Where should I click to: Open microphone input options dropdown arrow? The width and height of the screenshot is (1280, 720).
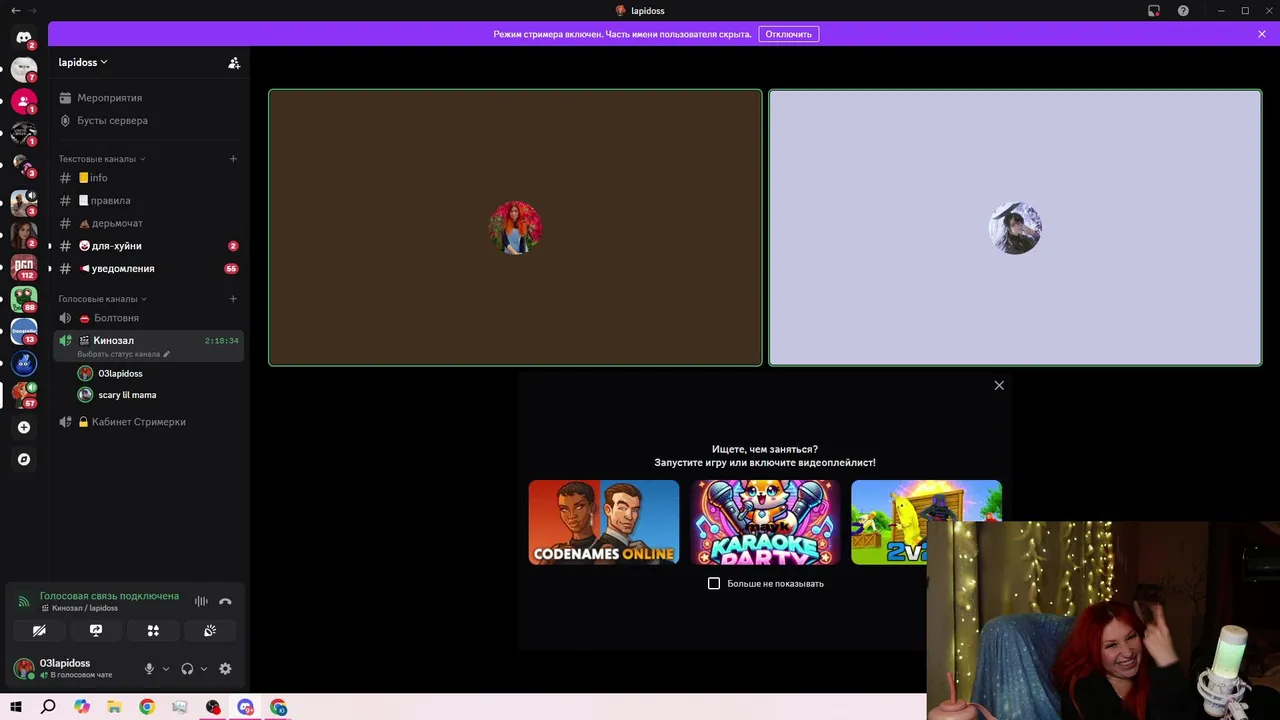(x=166, y=669)
